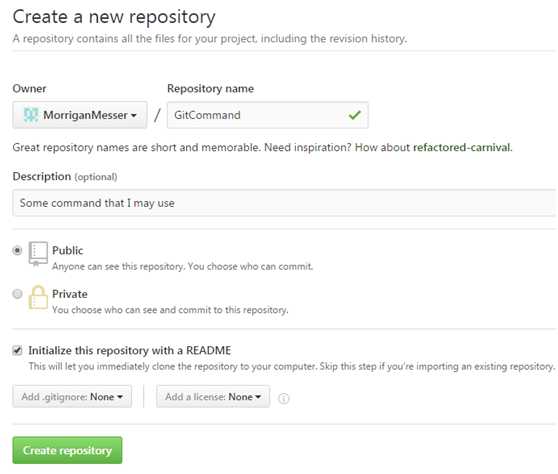Click the Private option label
This screenshot has width=558, height=474.
tap(70, 294)
